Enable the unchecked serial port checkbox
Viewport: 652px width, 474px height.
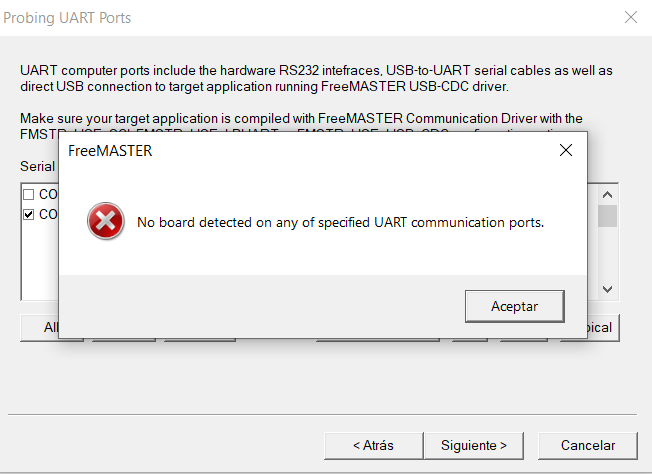tap(29, 194)
